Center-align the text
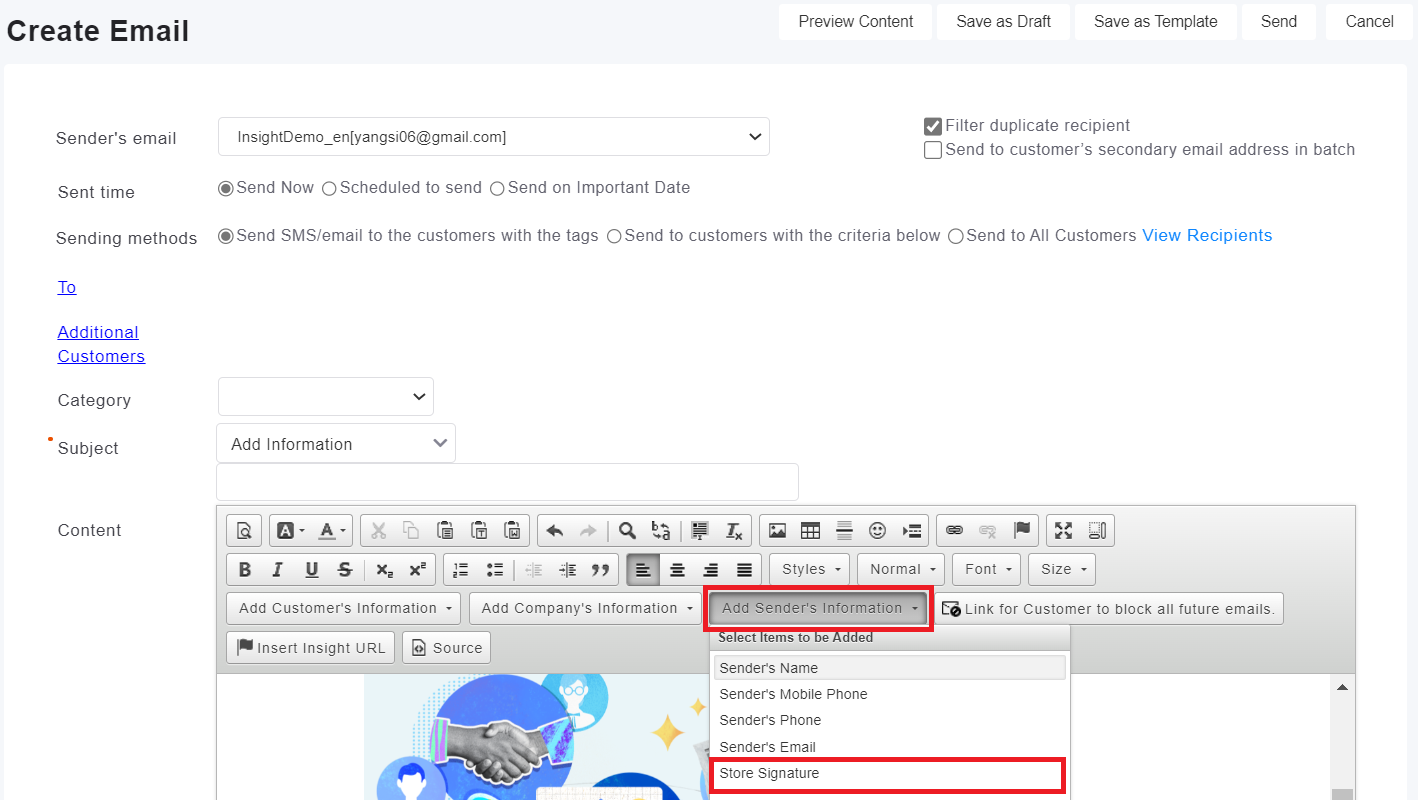The image size is (1418, 800). pos(677,569)
